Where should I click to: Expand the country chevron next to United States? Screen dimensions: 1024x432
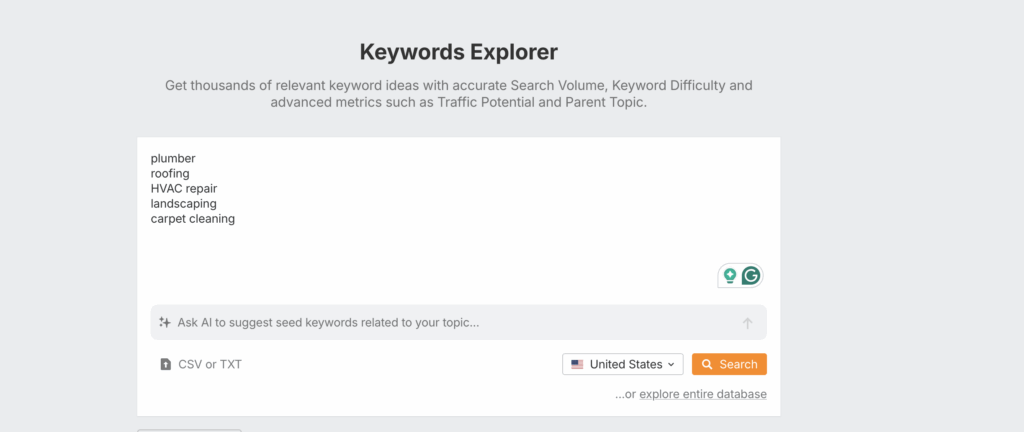(671, 364)
